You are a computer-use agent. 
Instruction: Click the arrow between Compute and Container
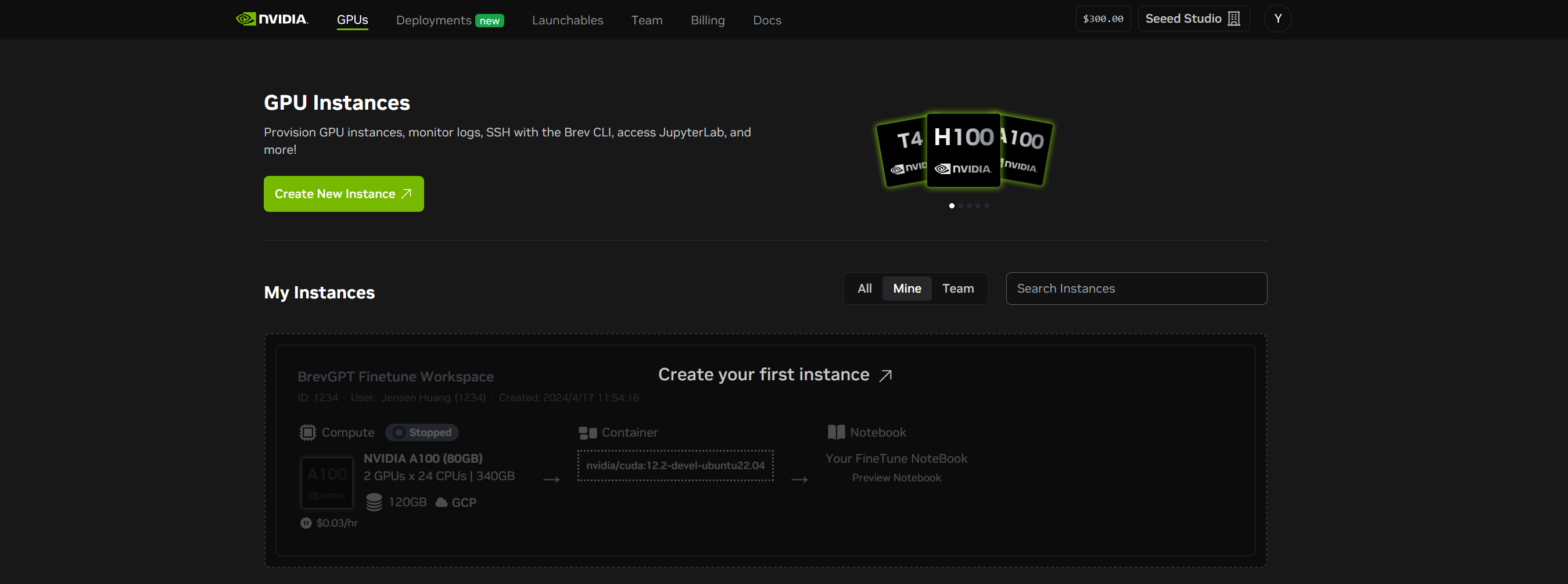pos(551,480)
